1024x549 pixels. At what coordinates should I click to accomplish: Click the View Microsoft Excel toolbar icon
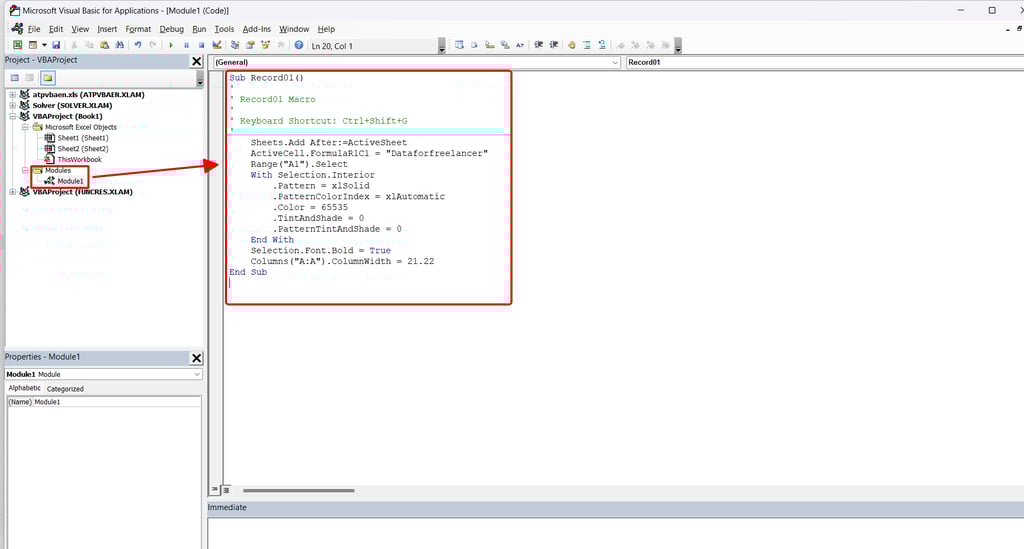click(18, 45)
